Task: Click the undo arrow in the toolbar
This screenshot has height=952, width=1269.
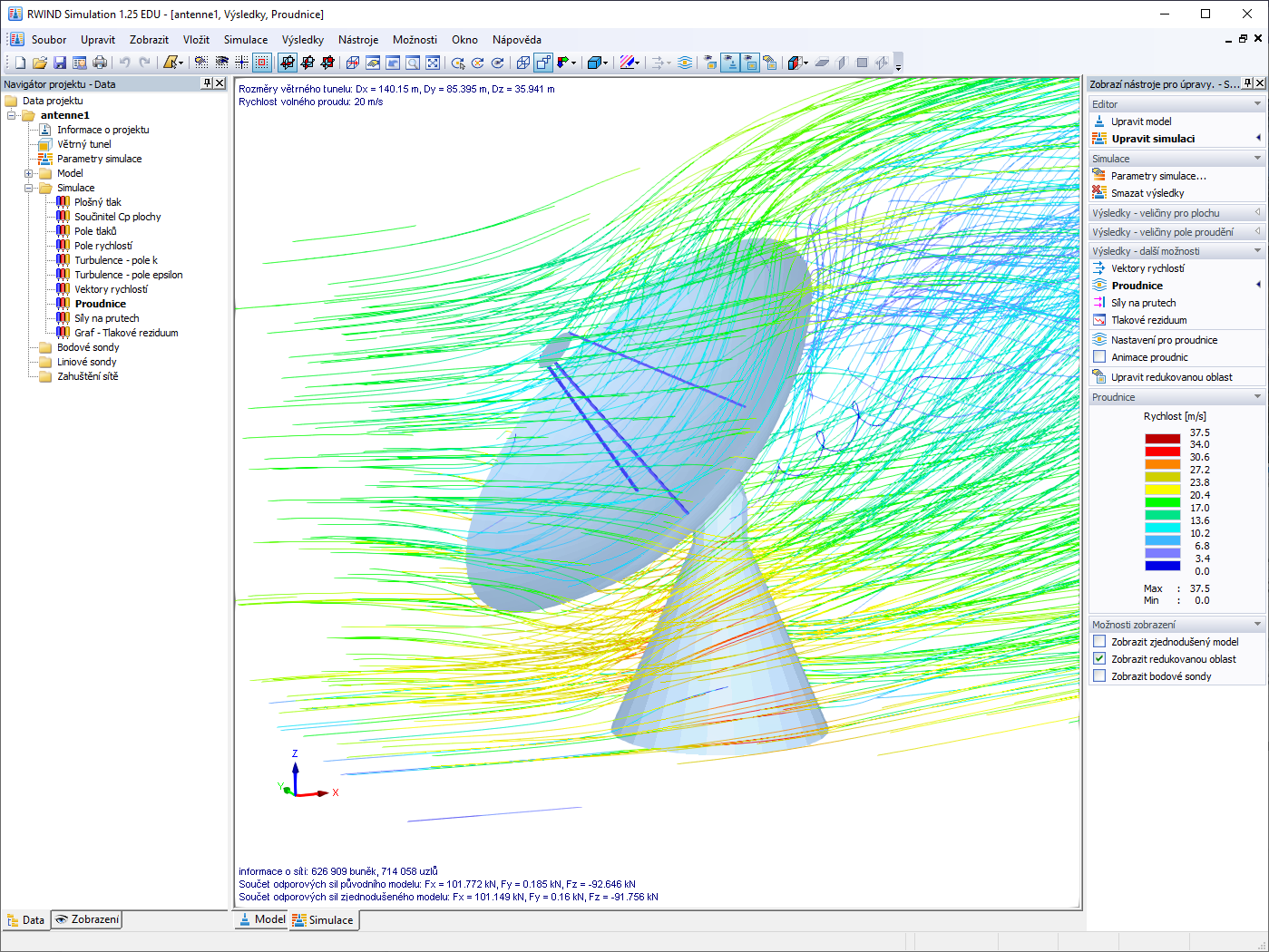Action: (124, 63)
